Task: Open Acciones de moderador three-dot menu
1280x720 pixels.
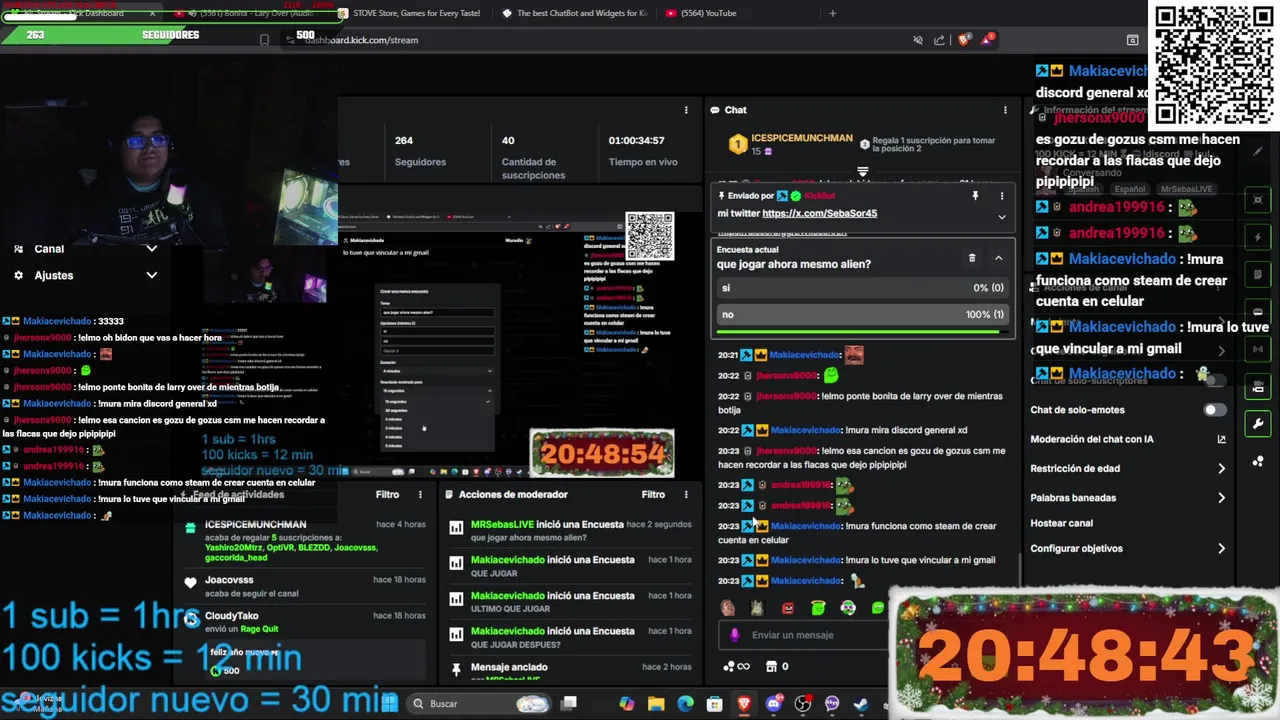Action: tap(686, 494)
